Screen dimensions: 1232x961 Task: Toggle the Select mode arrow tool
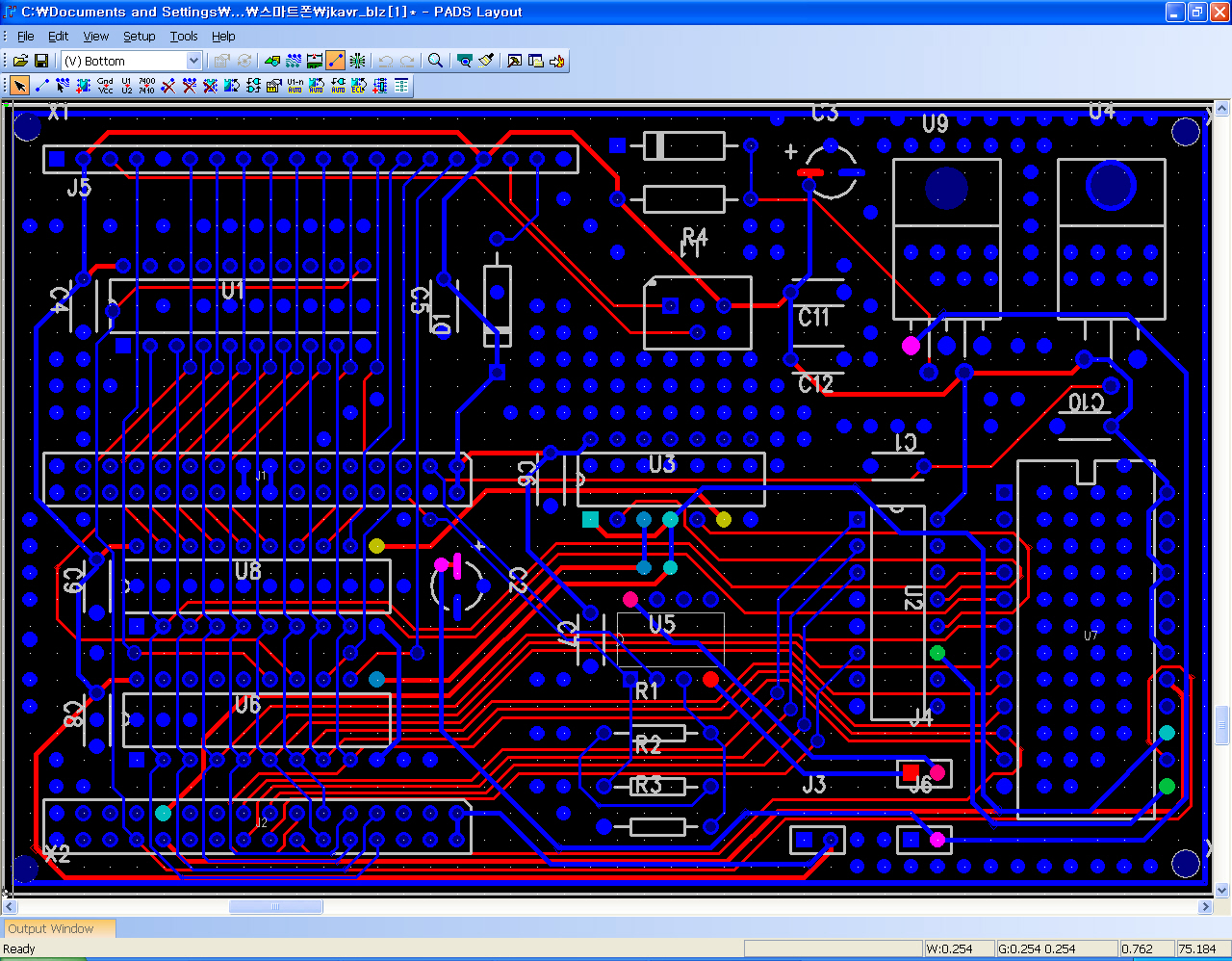[x=20, y=86]
